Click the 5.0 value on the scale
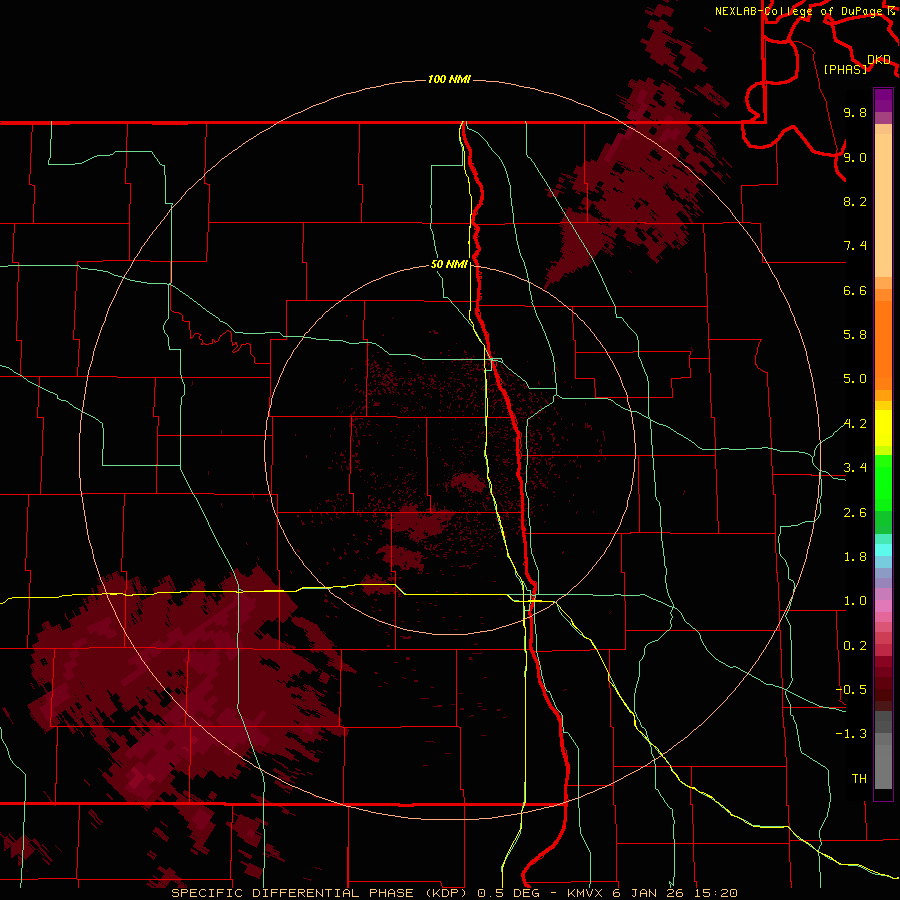900x900 pixels. [855, 379]
